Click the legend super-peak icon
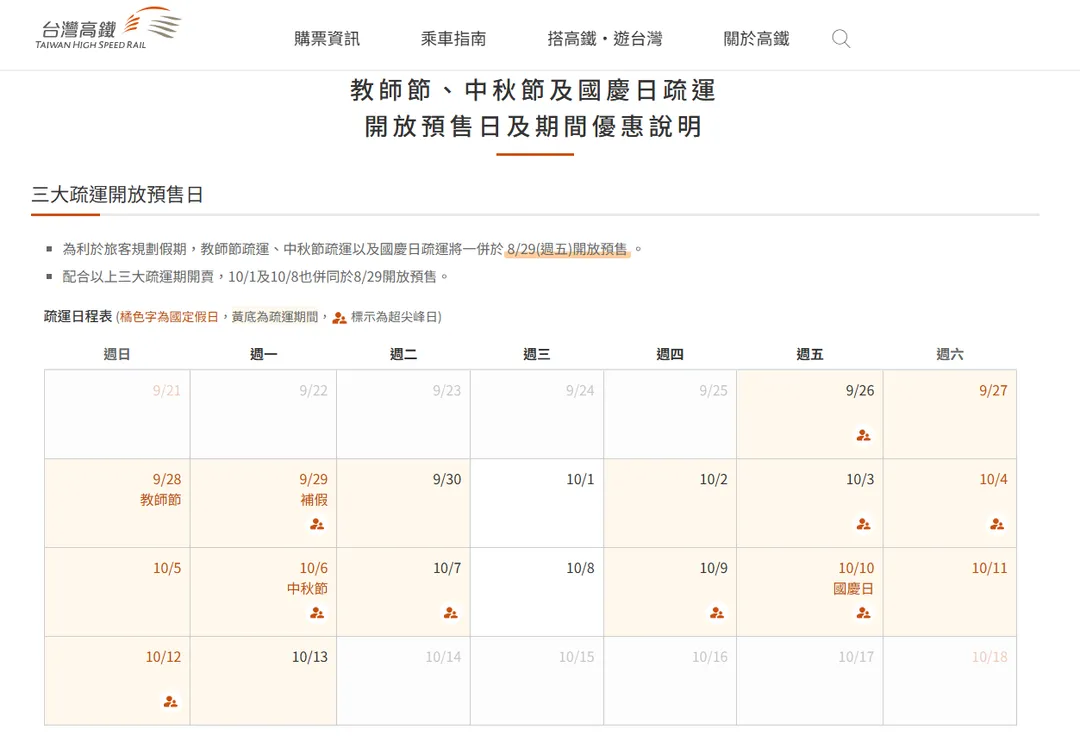Viewport: 1080px width, 740px height. tap(339, 318)
